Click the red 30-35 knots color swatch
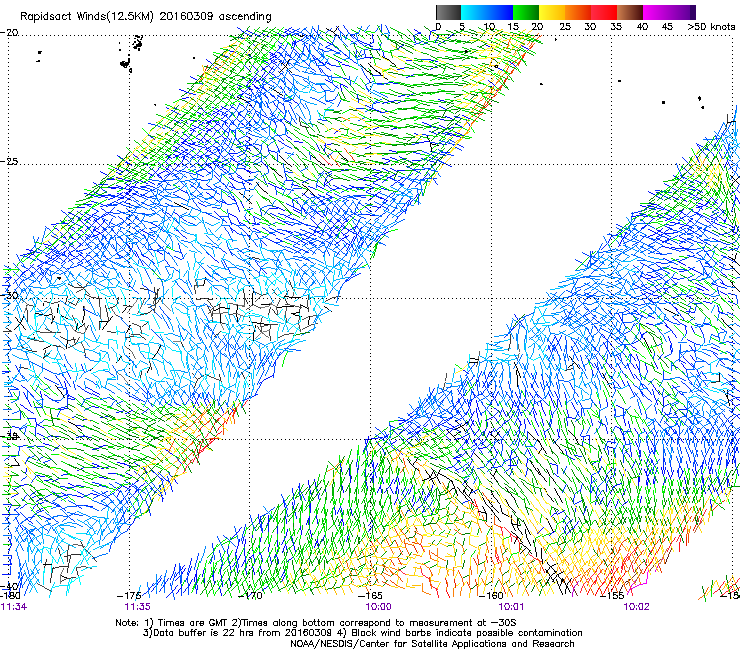The image size is (740, 650). tap(604, 12)
